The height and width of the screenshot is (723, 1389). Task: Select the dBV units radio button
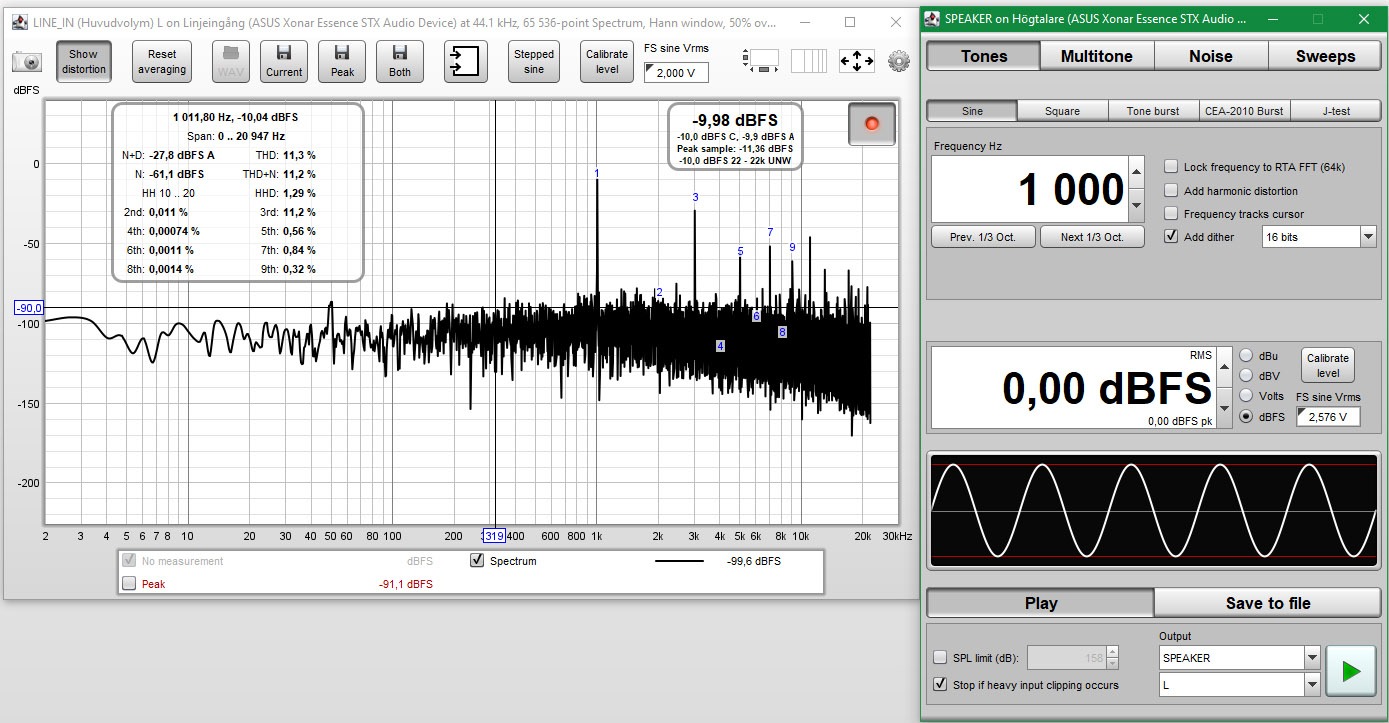[1247, 376]
